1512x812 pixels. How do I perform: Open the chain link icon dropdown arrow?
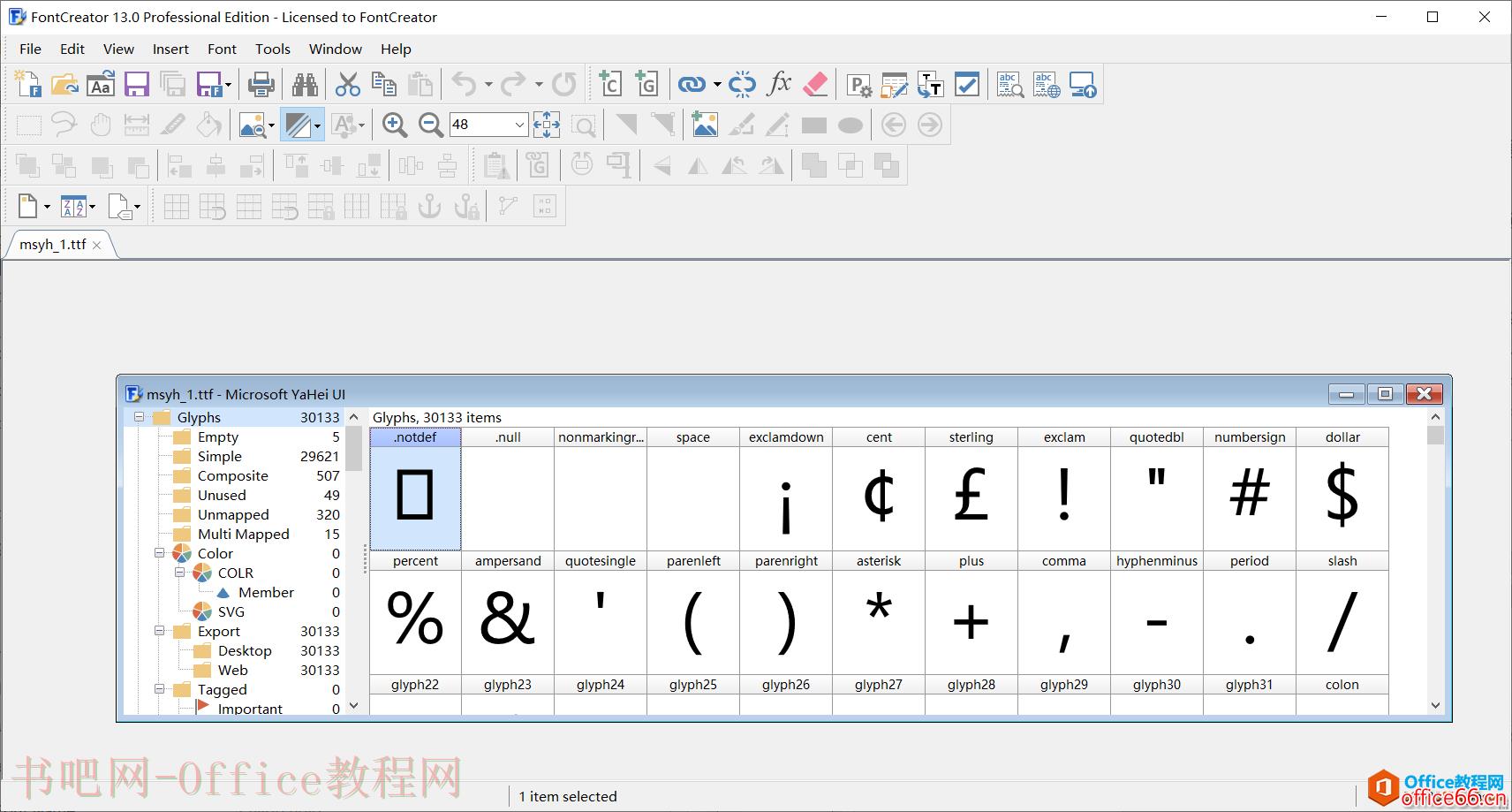tap(717, 85)
